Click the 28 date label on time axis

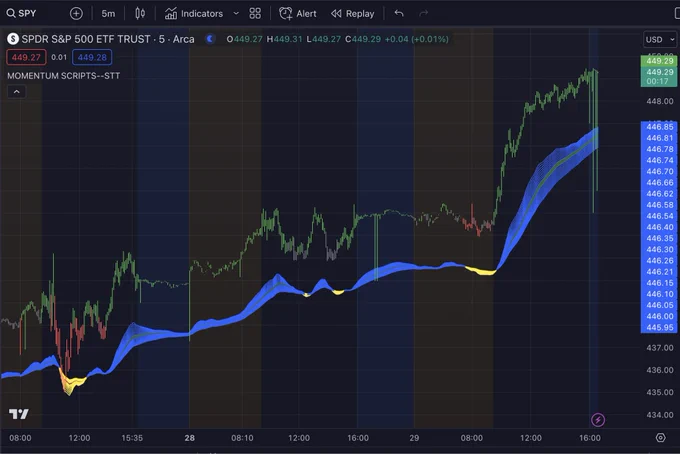click(x=190, y=438)
